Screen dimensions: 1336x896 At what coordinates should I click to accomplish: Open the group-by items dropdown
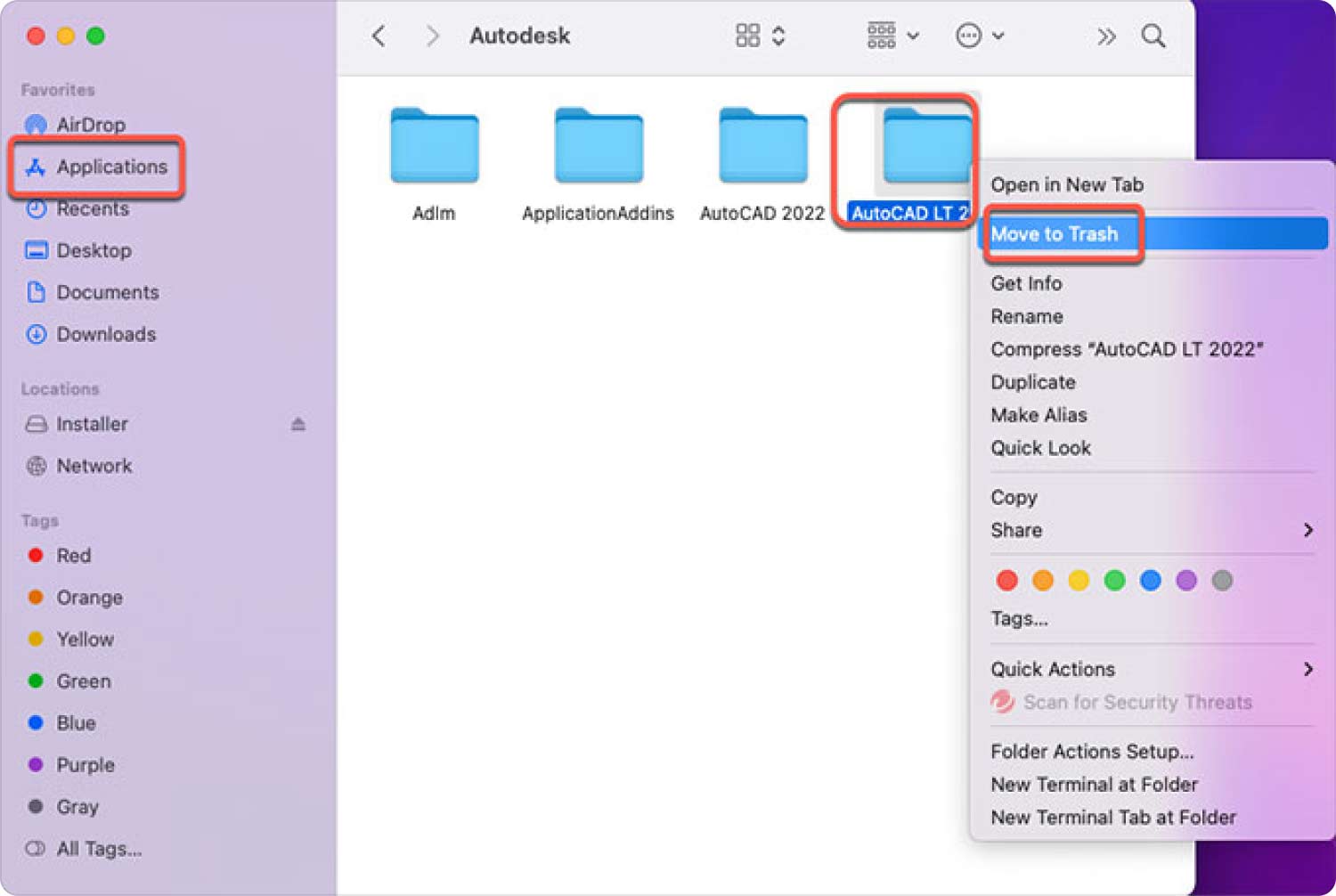[893, 36]
